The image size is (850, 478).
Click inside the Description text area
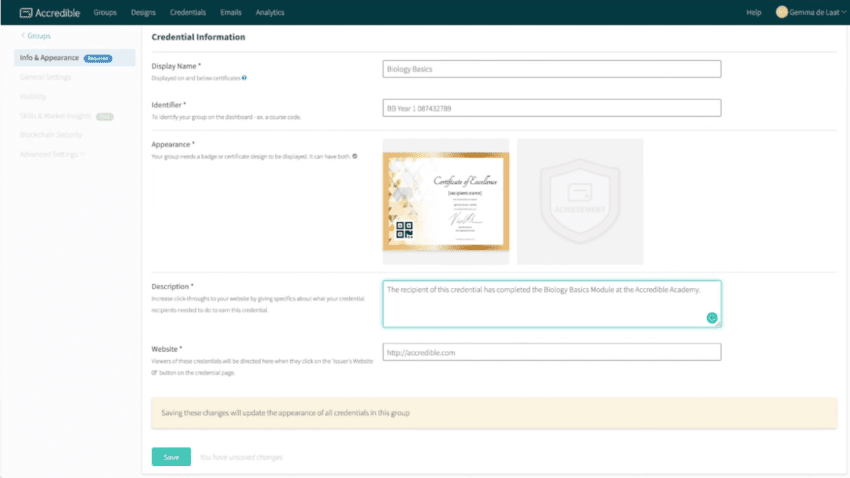[x=551, y=304]
